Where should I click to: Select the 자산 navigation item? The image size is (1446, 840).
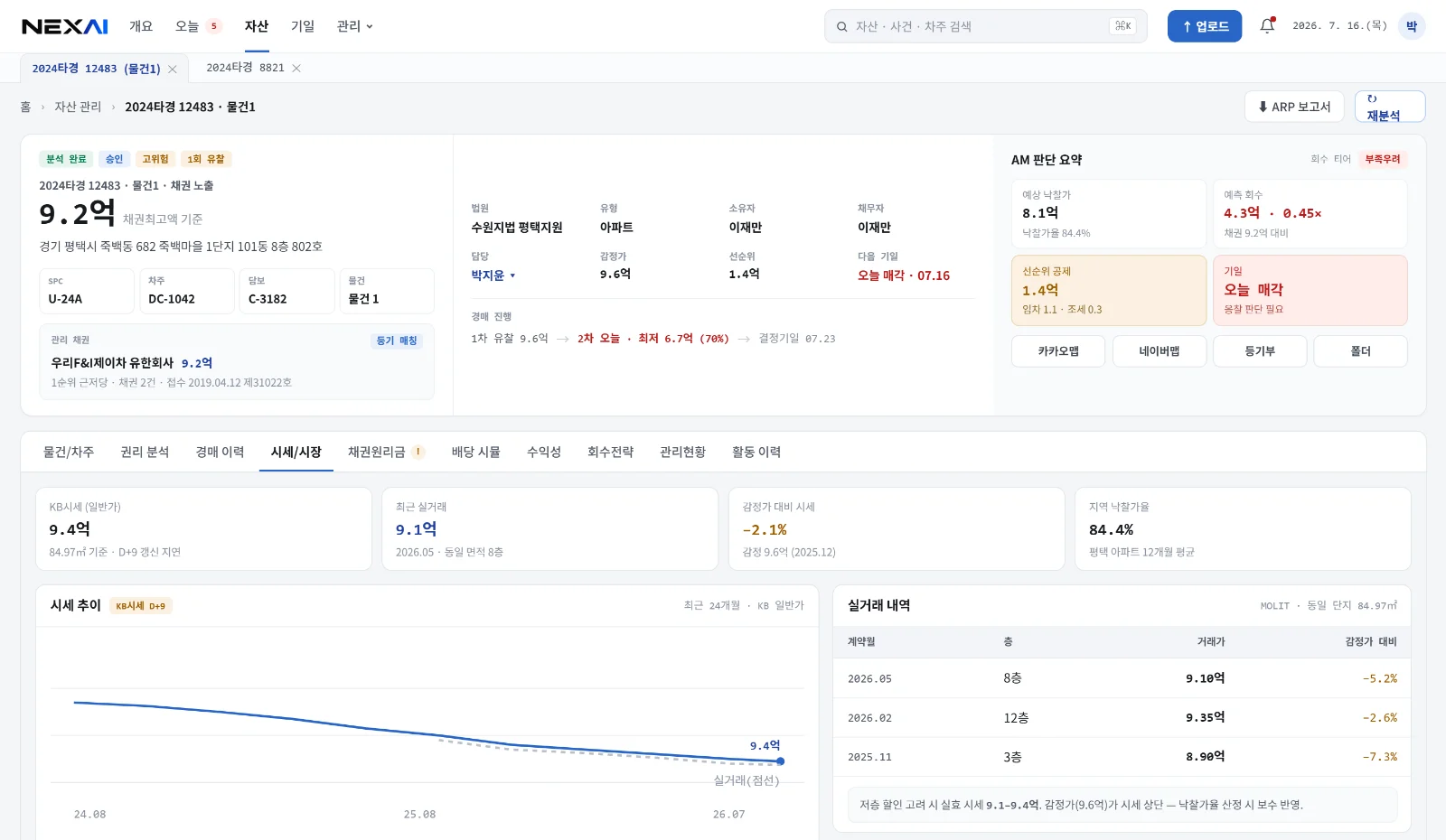[257, 26]
